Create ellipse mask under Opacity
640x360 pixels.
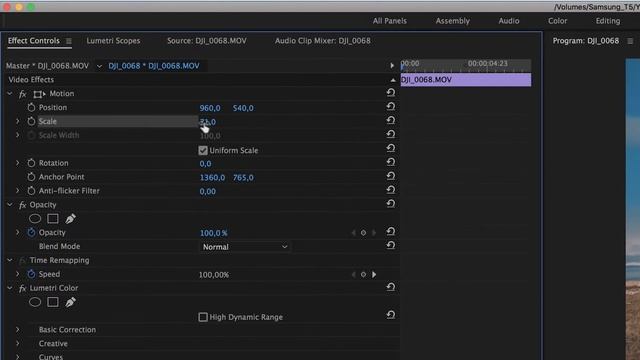click(35, 219)
